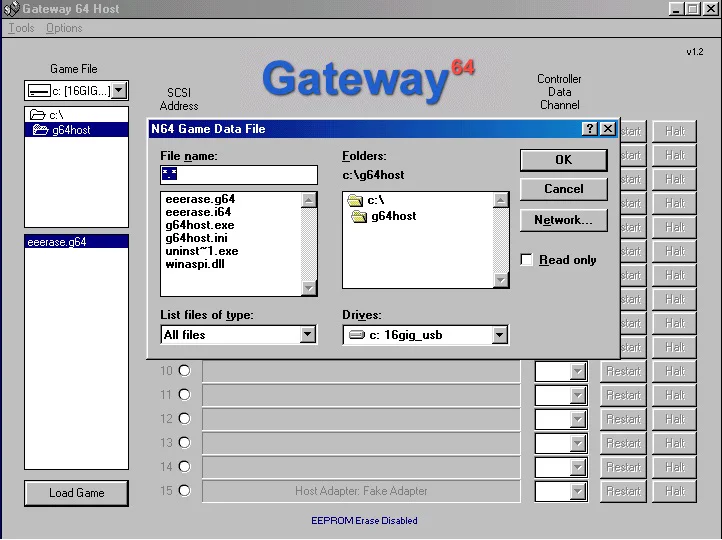Open the Options menu
The height and width of the screenshot is (540, 722).
pos(64,28)
